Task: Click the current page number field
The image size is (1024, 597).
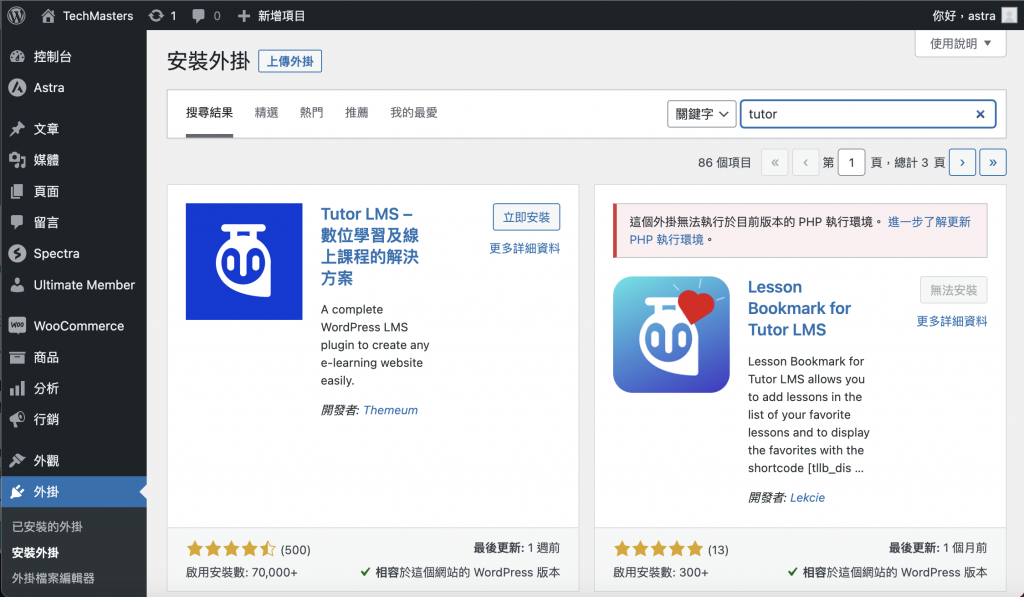Action: click(851, 163)
